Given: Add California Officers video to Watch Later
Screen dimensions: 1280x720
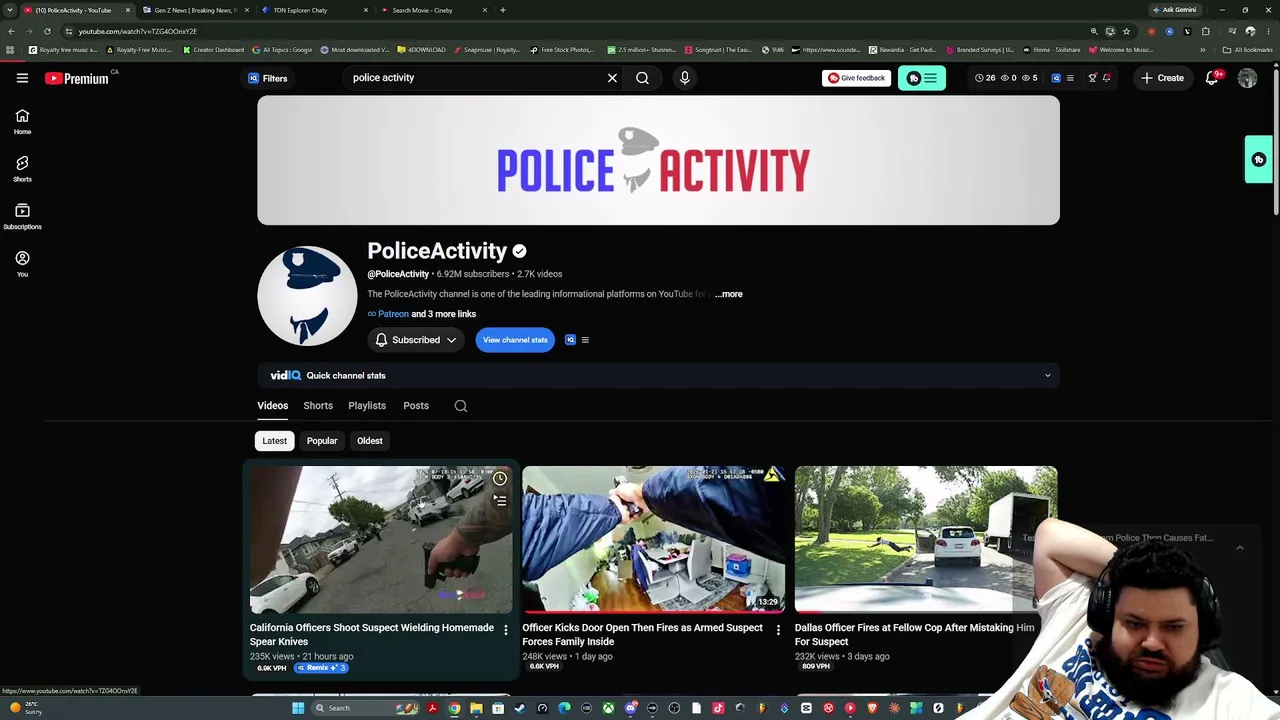Looking at the screenshot, I should pos(500,479).
